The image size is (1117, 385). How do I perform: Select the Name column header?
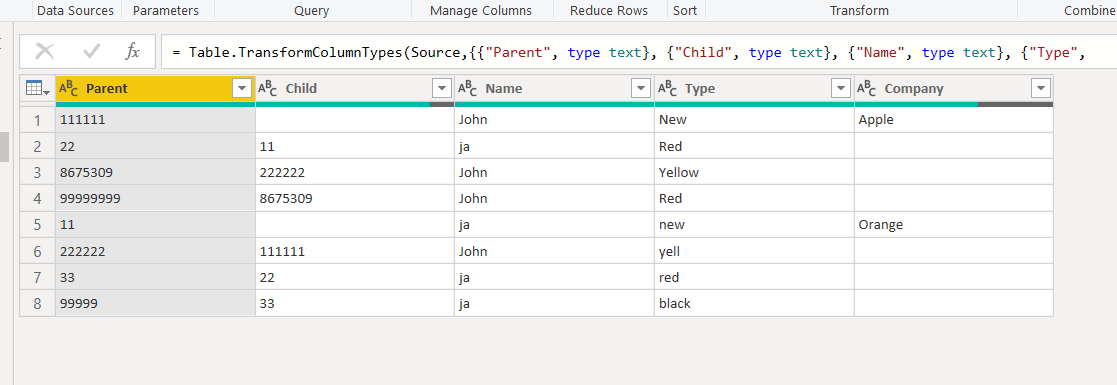coord(554,88)
